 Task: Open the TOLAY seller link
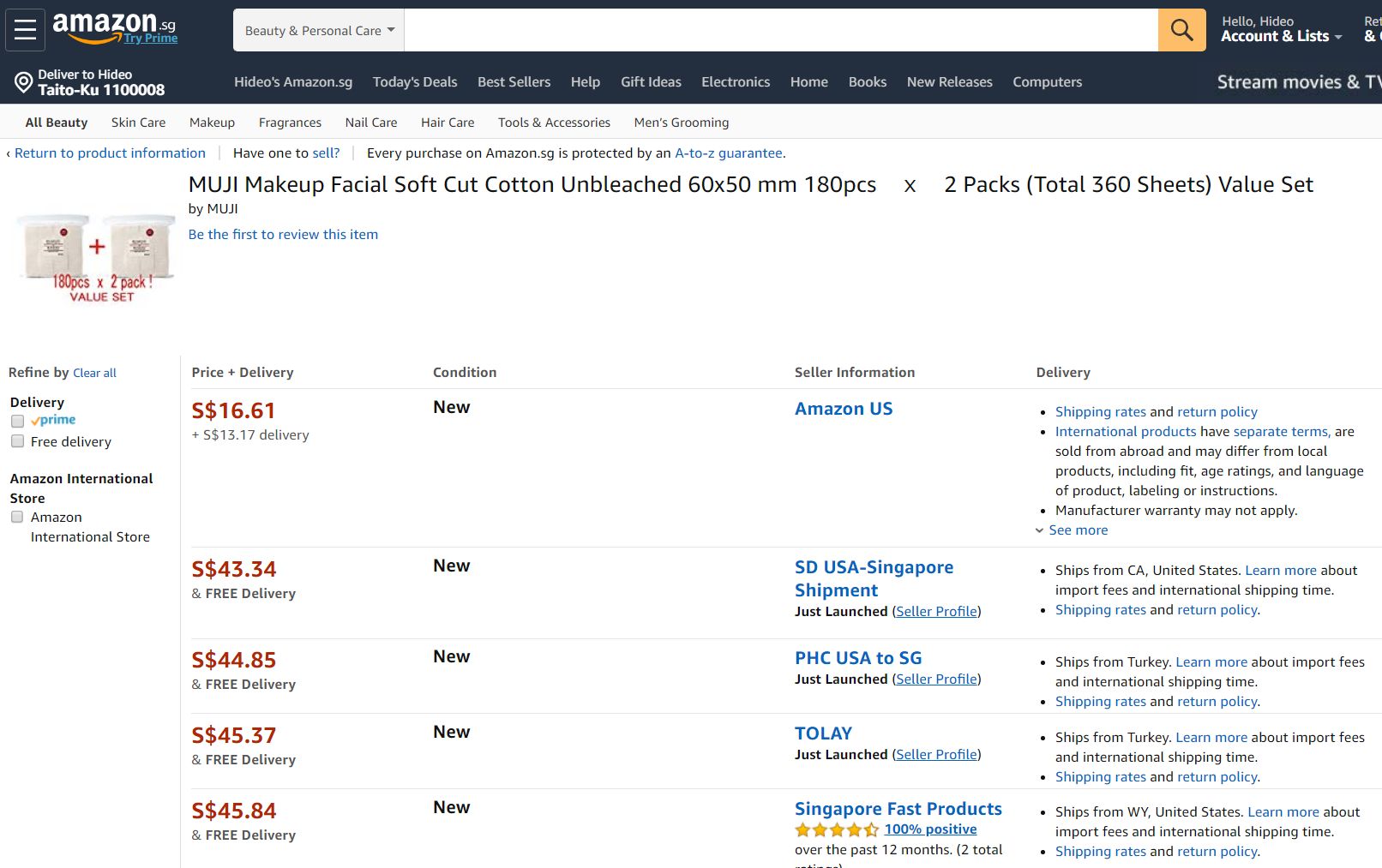pos(823,733)
